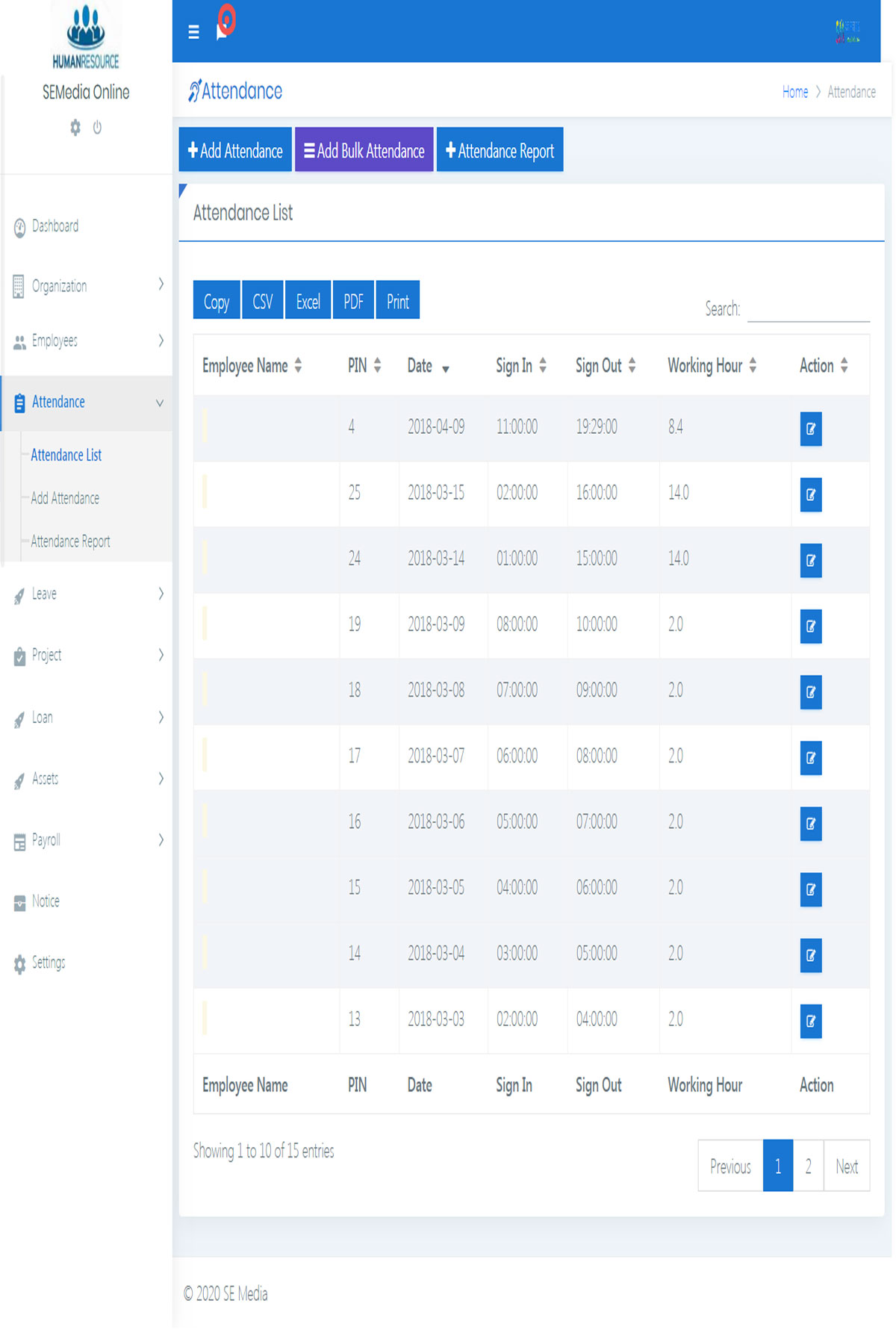
Task: Open Attendance Report in sidebar submenu
Action: click(71, 541)
